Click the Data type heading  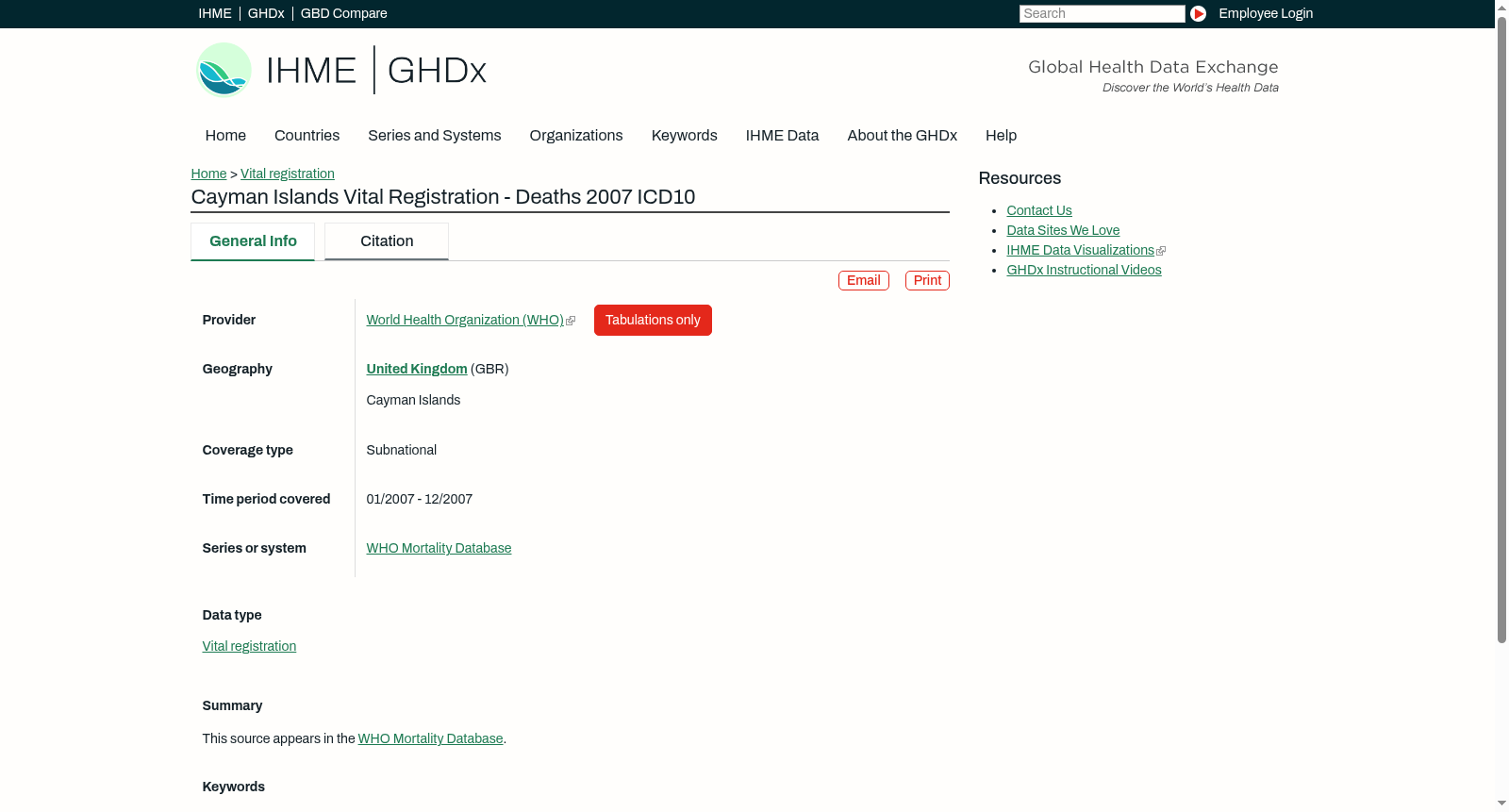[x=232, y=616]
